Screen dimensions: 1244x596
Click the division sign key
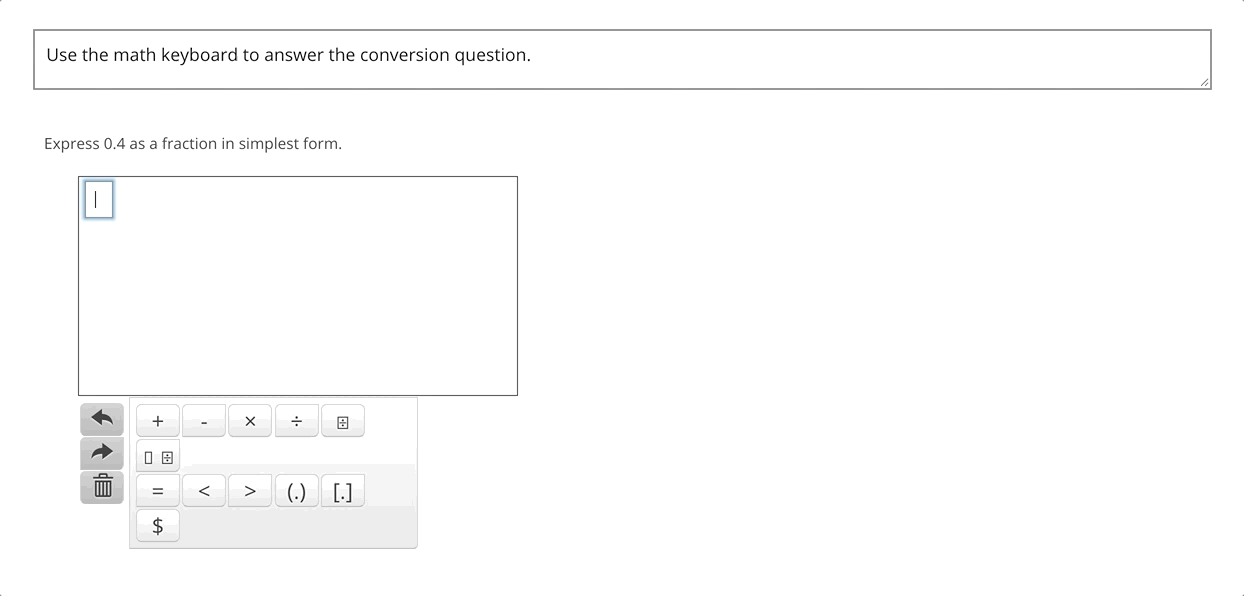(296, 420)
